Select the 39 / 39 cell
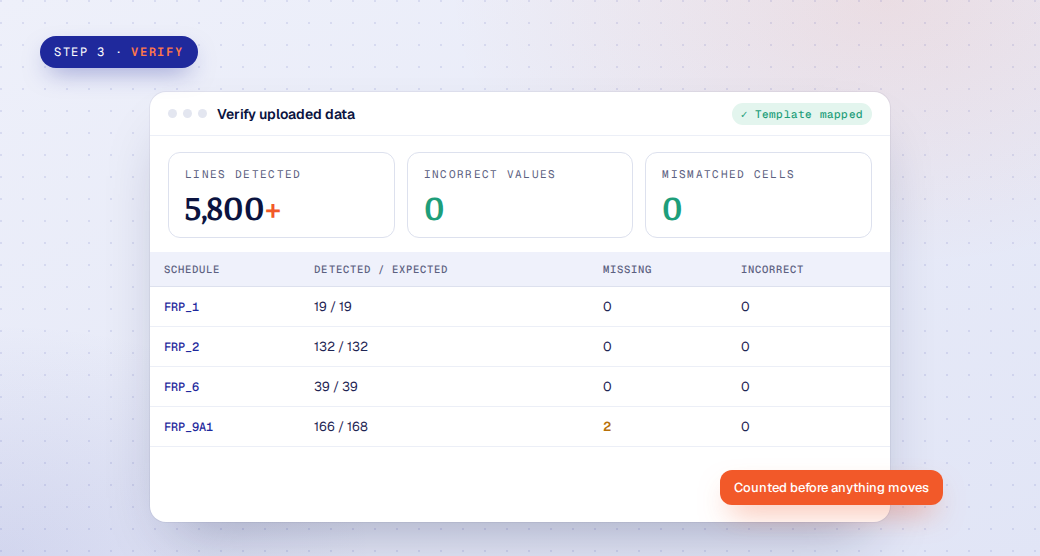1040x556 pixels. coord(336,386)
